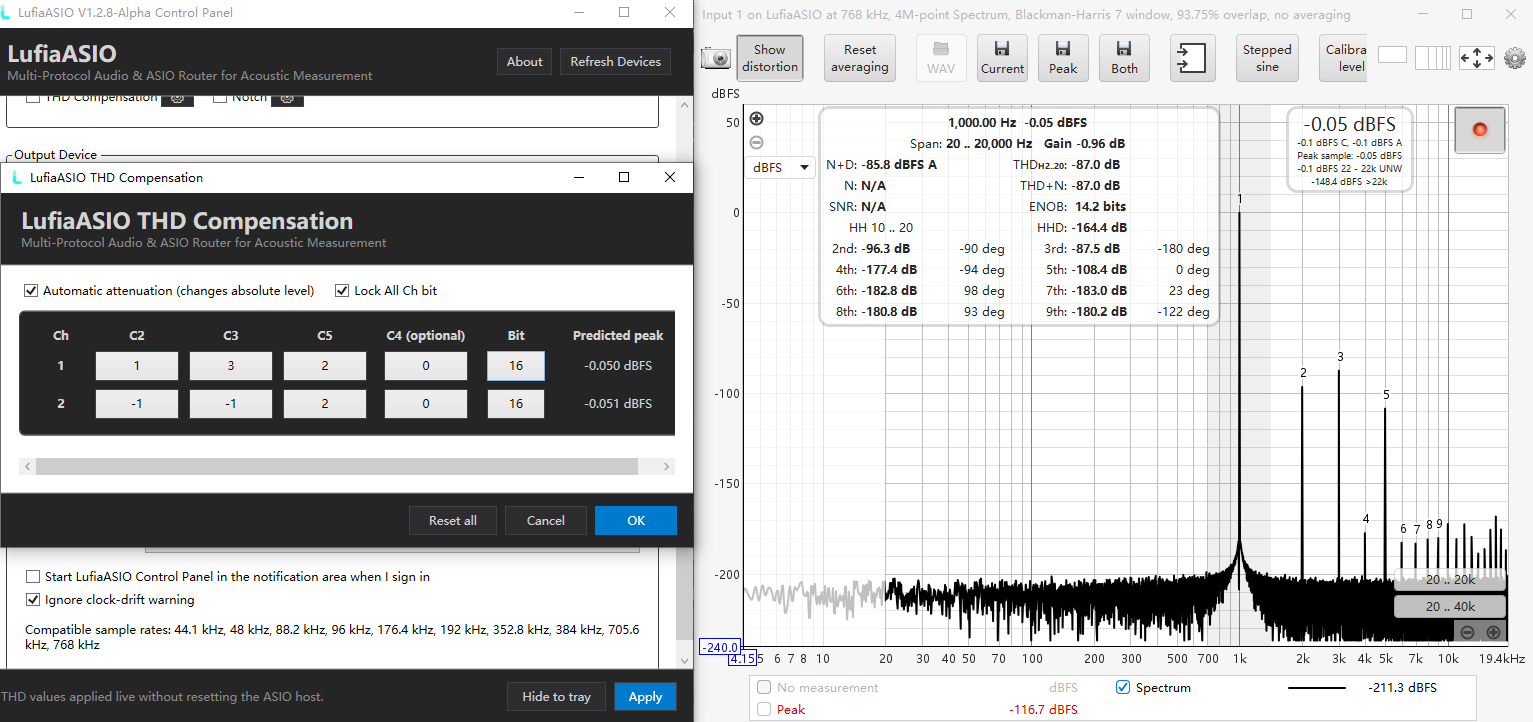
Task: Click the -240.0 axis limit box
Action: (719, 646)
